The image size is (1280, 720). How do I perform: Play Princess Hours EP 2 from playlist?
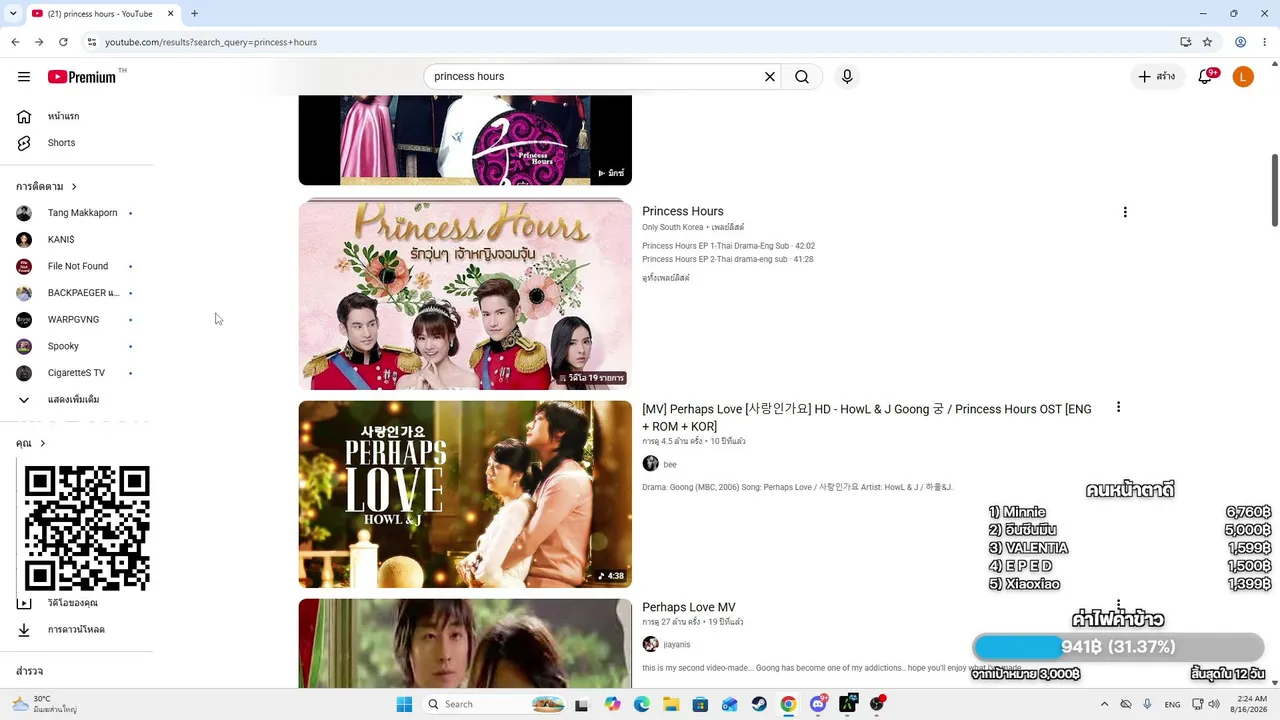pyautogui.click(x=727, y=259)
